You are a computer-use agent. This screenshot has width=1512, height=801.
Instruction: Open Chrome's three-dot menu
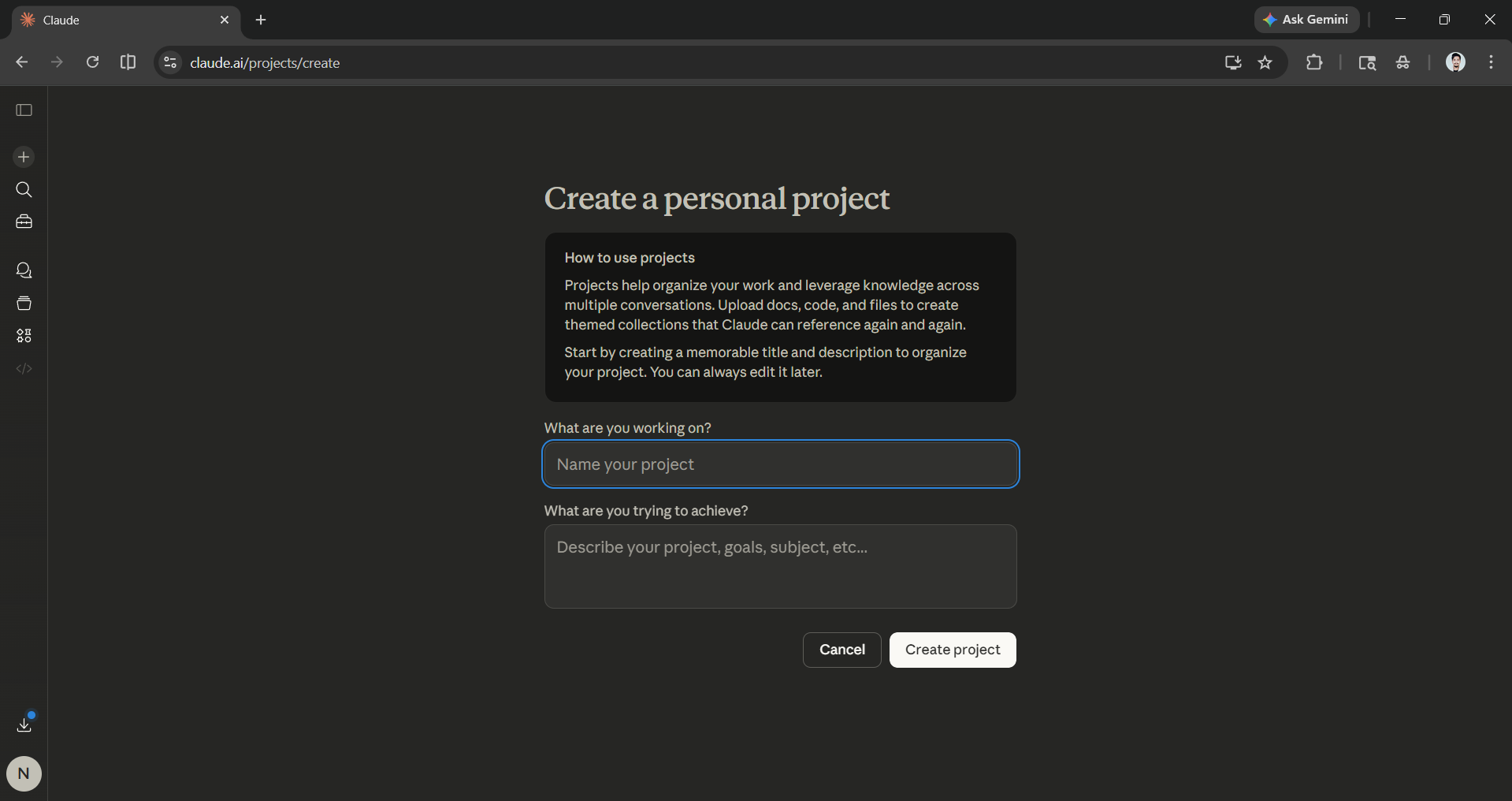[x=1490, y=62]
